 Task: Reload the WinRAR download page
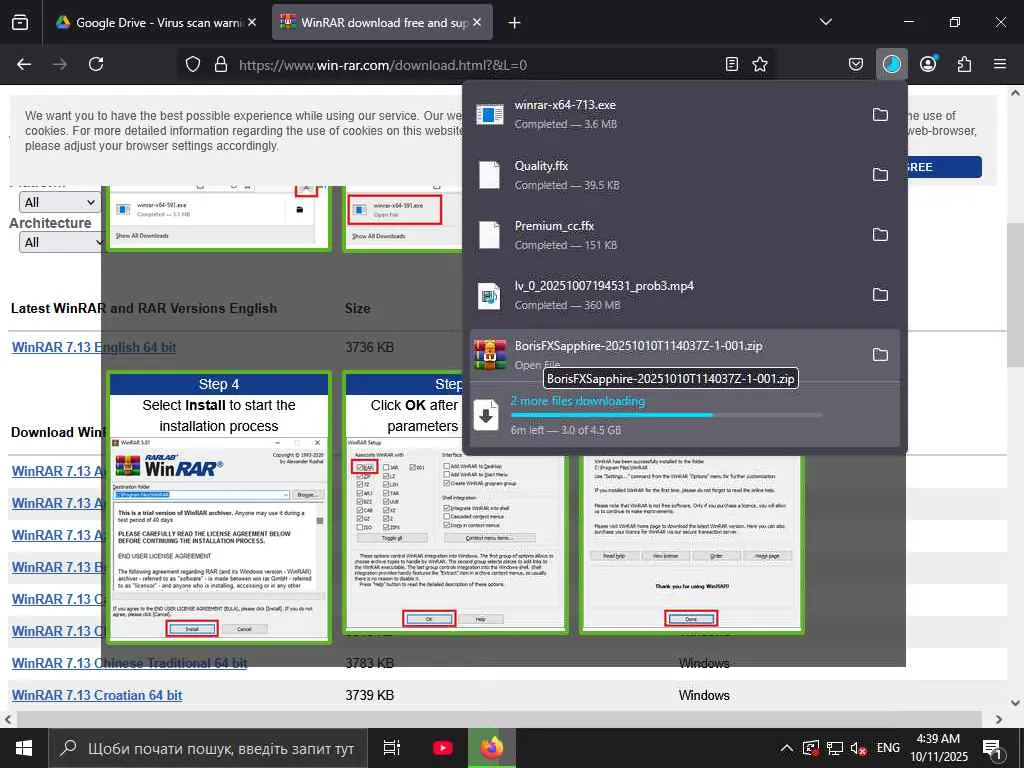tap(96, 64)
